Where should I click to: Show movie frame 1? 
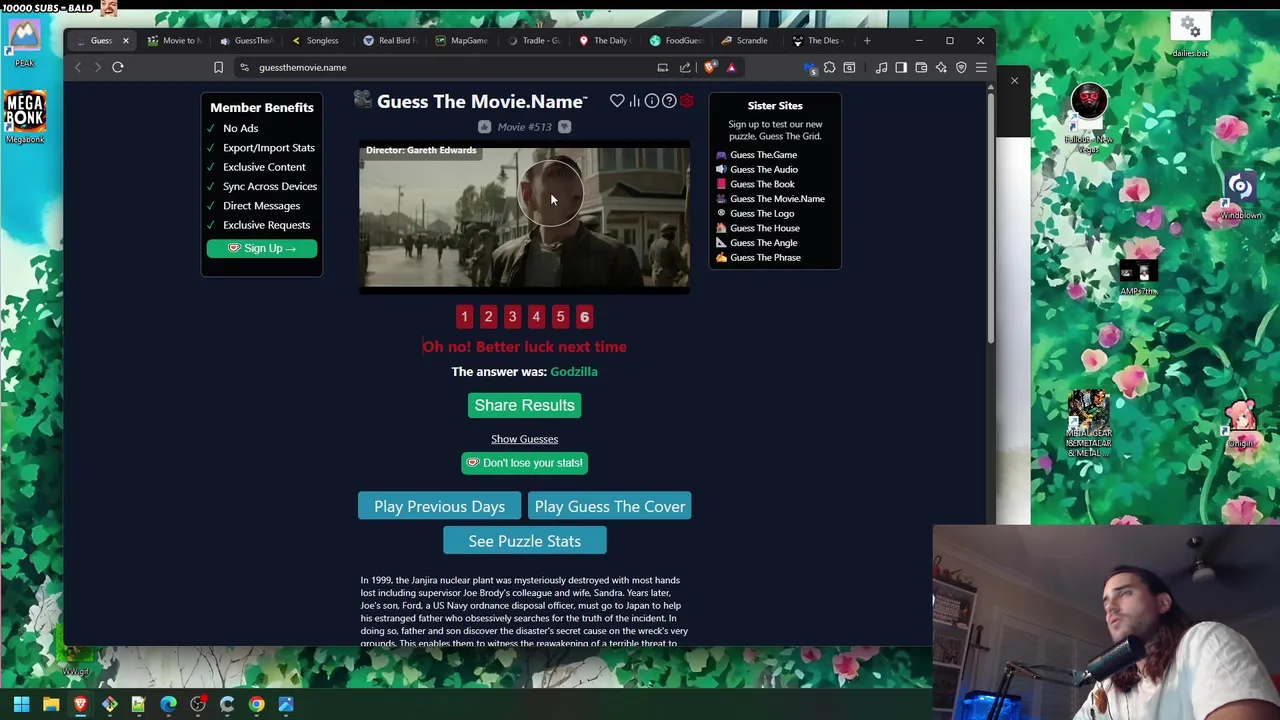click(x=464, y=317)
